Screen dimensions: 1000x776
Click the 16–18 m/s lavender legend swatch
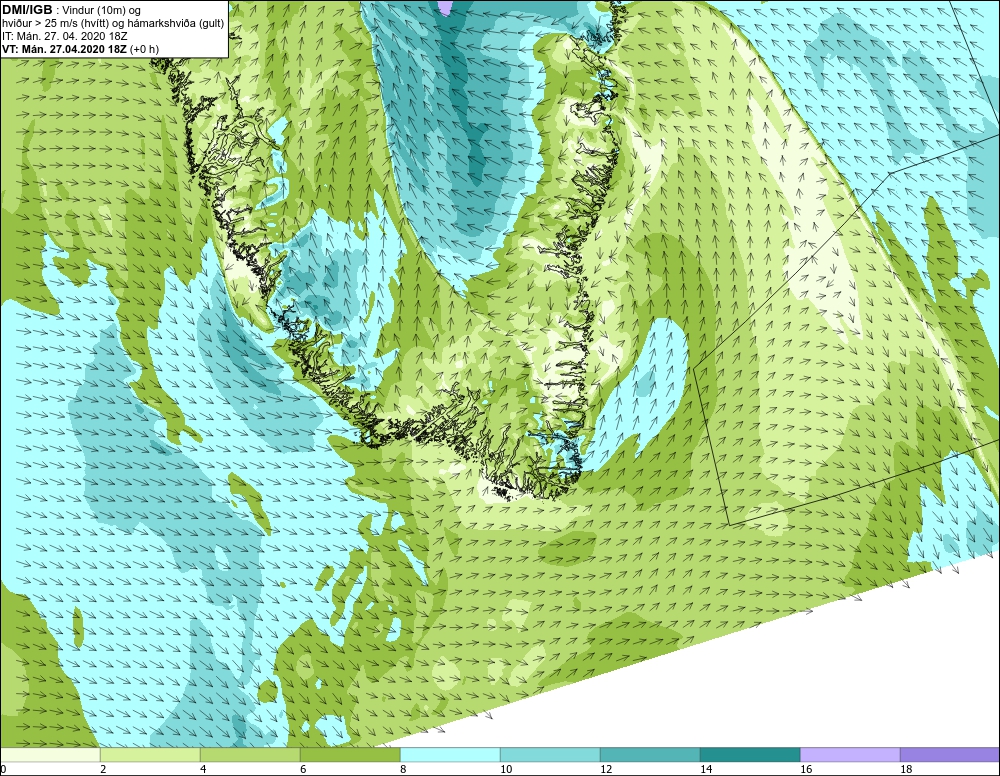pyautogui.click(x=850, y=755)
